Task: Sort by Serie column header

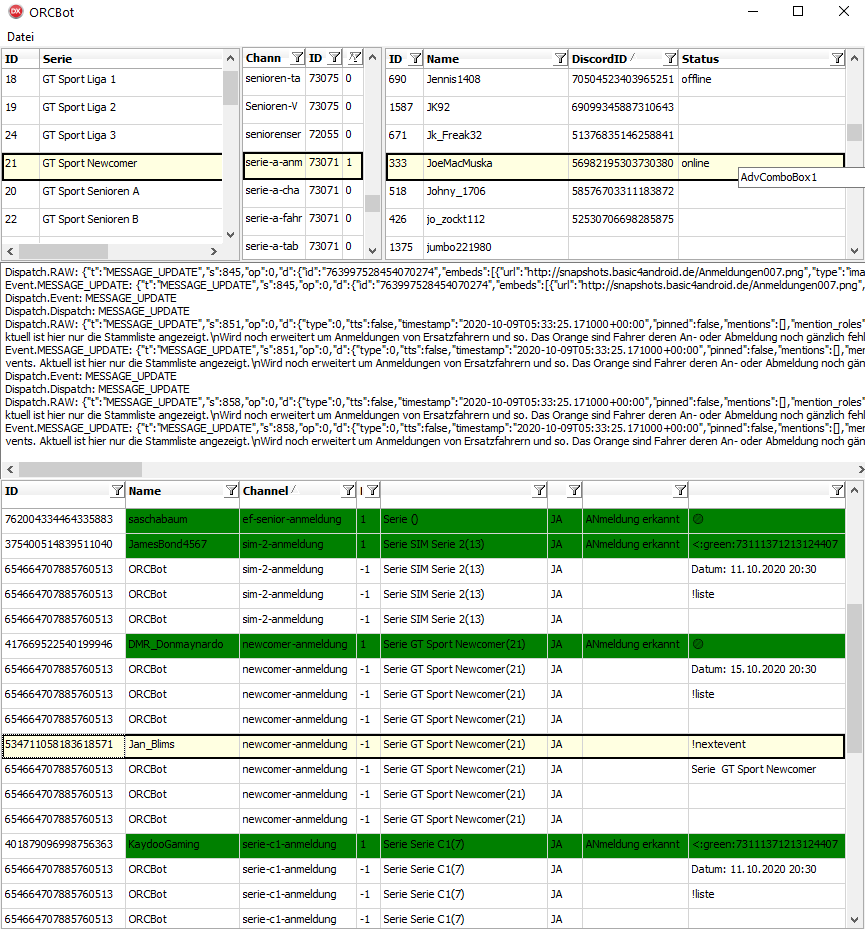Action: tap(130, 59)
